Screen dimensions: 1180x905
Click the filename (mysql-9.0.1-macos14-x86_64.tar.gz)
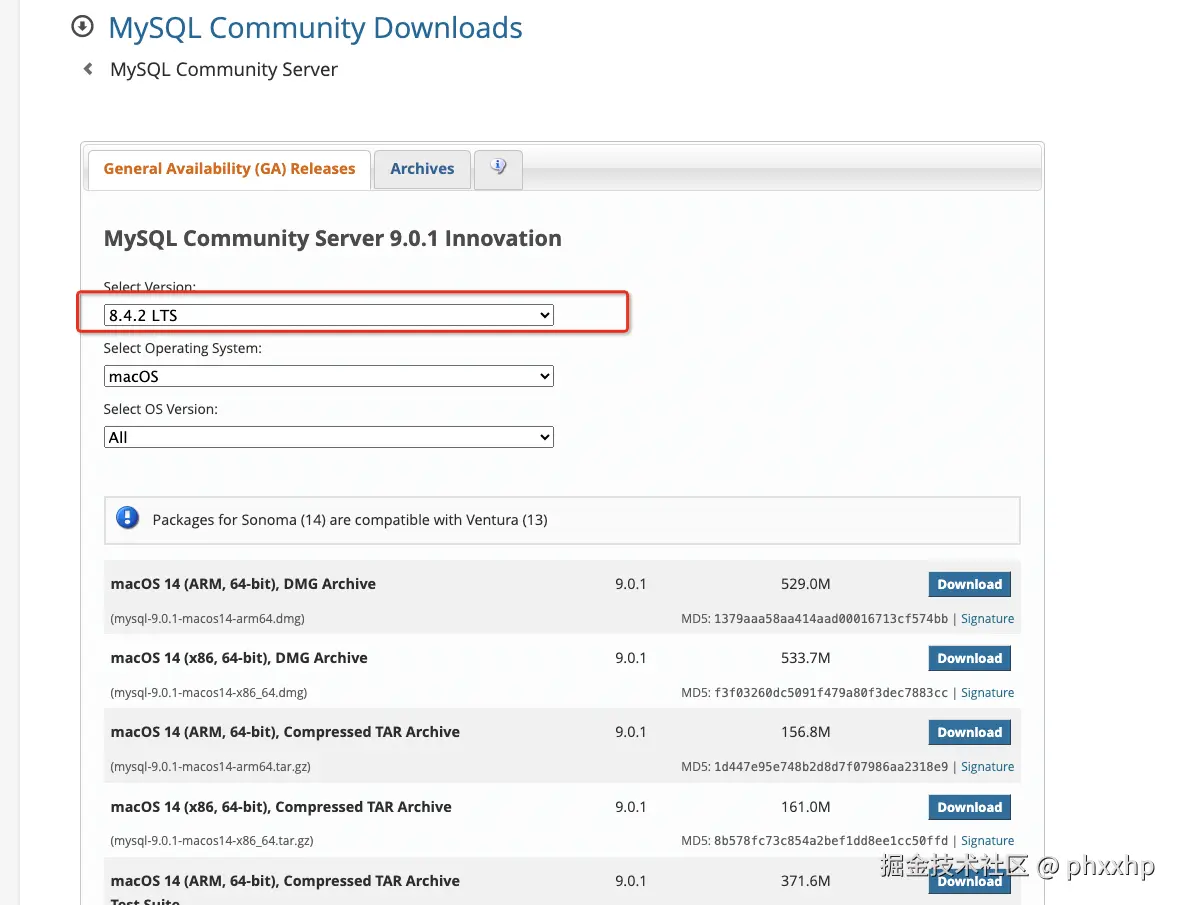pyautogui.click(x=212, y=840)
